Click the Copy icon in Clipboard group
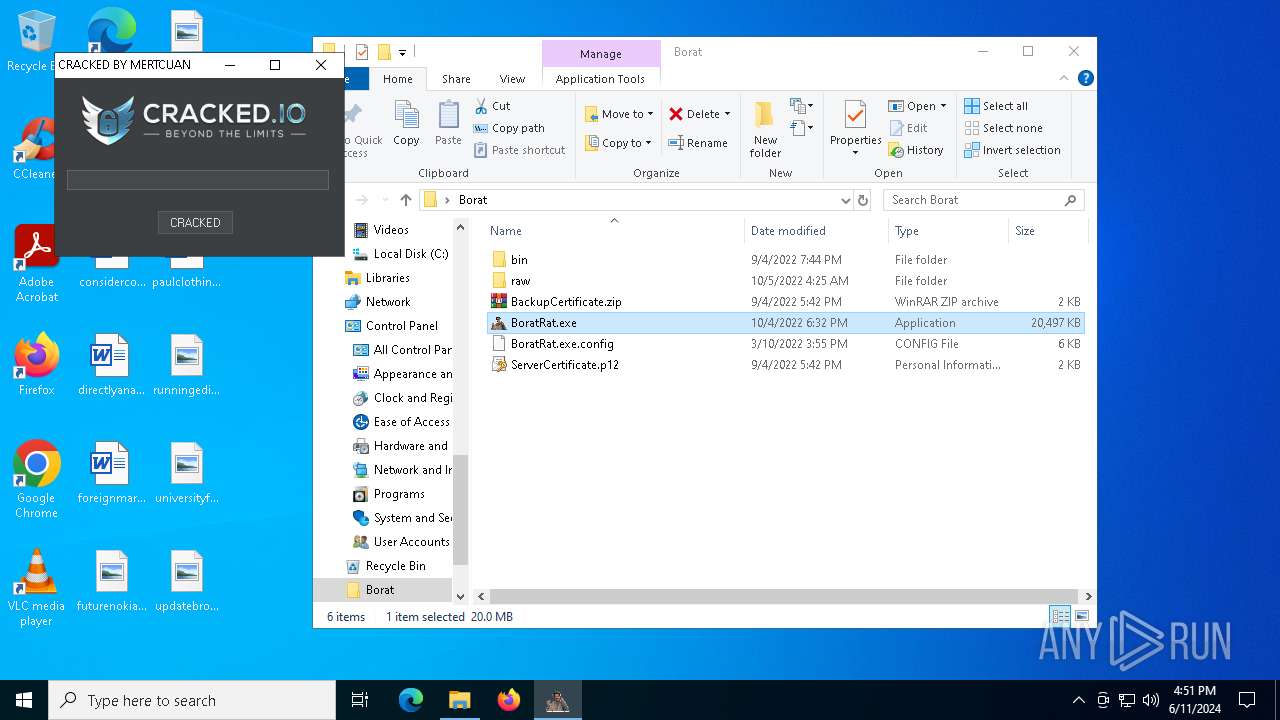 [406, 124]
